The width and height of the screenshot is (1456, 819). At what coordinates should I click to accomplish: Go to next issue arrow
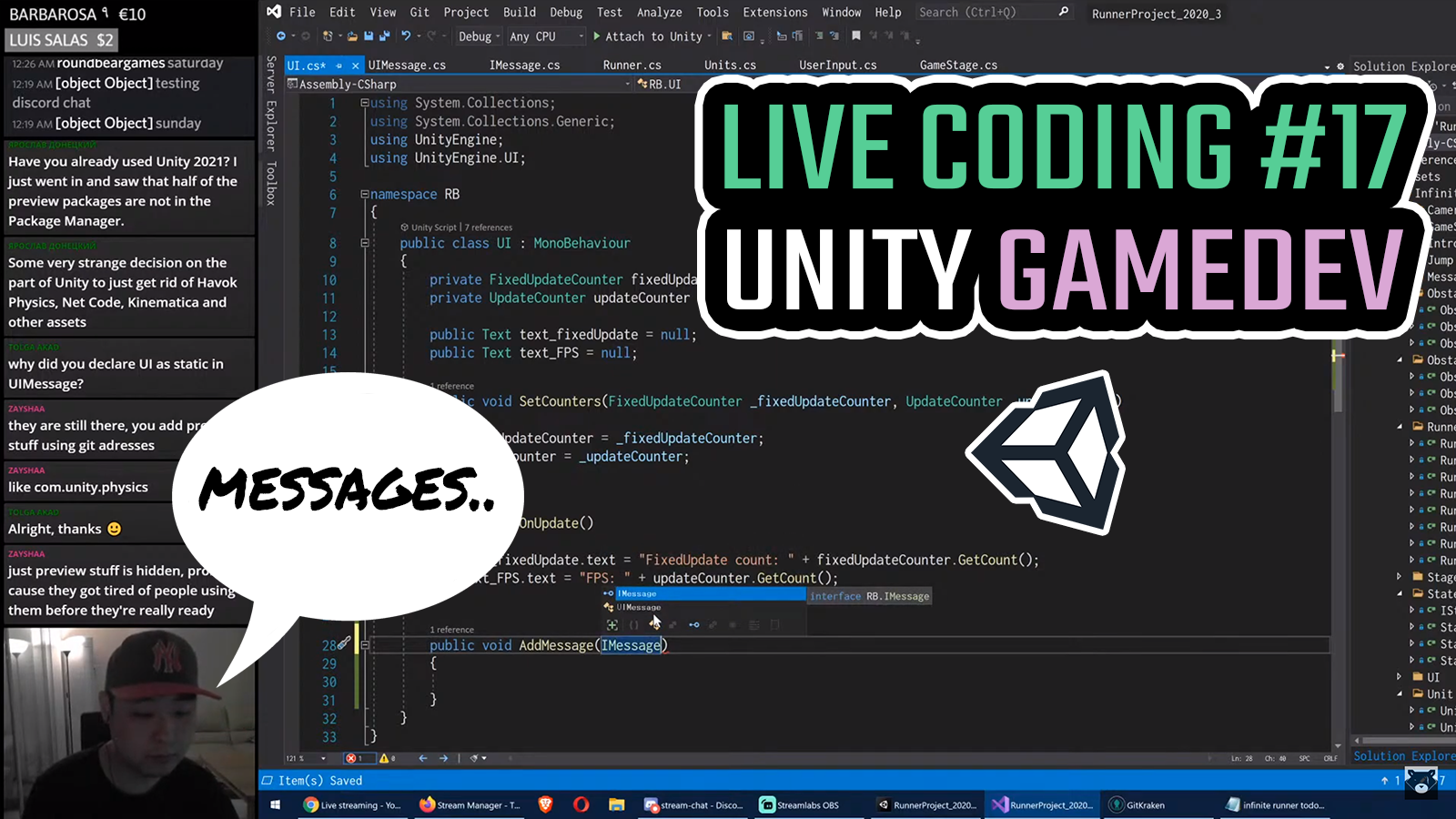point(443,758)
